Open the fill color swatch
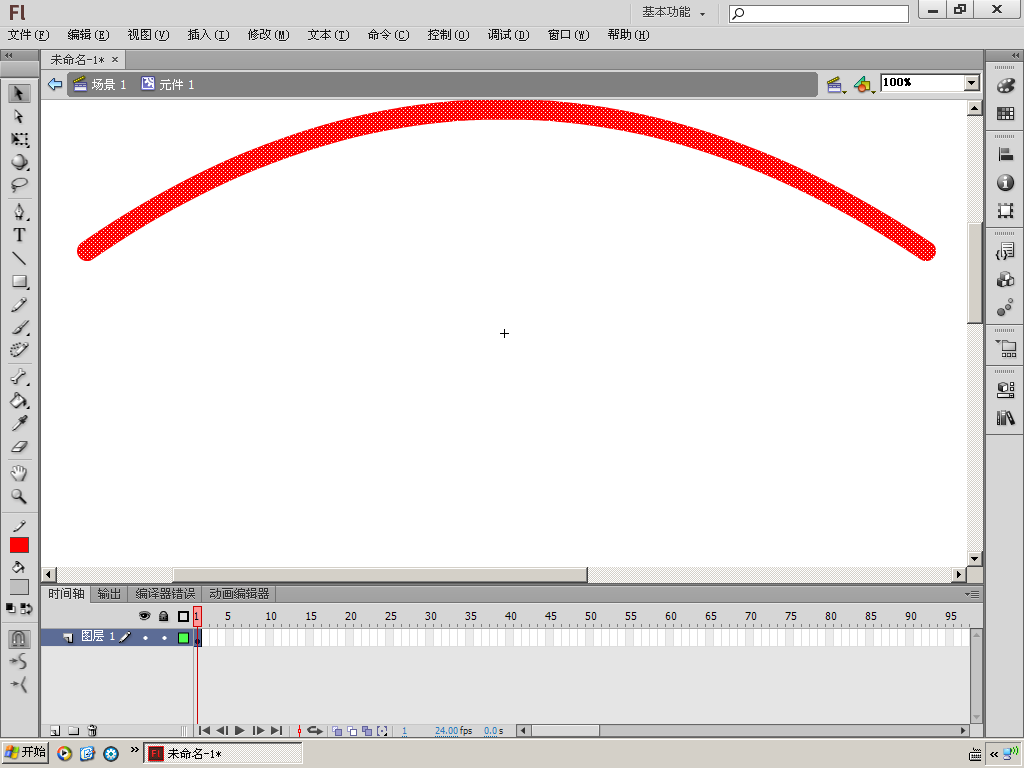Image resolution: width=1024 pixels, height=768 pixels. point(19,586)
